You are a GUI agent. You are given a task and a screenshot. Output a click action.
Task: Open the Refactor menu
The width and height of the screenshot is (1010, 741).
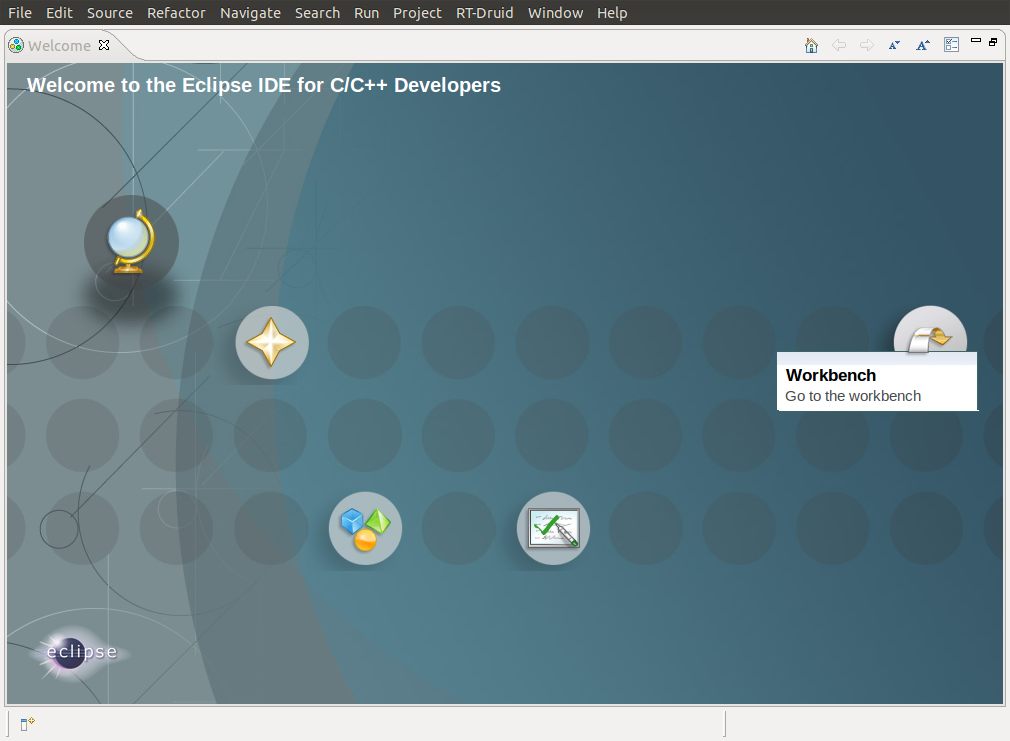click(x=176, y=13)
